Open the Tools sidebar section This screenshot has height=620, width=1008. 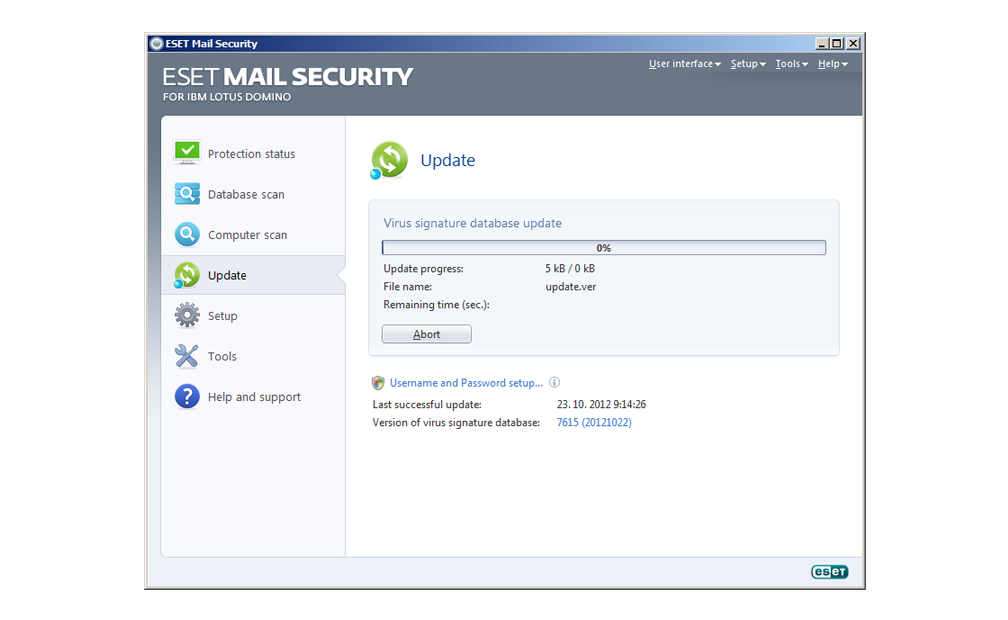pos(253,356)
